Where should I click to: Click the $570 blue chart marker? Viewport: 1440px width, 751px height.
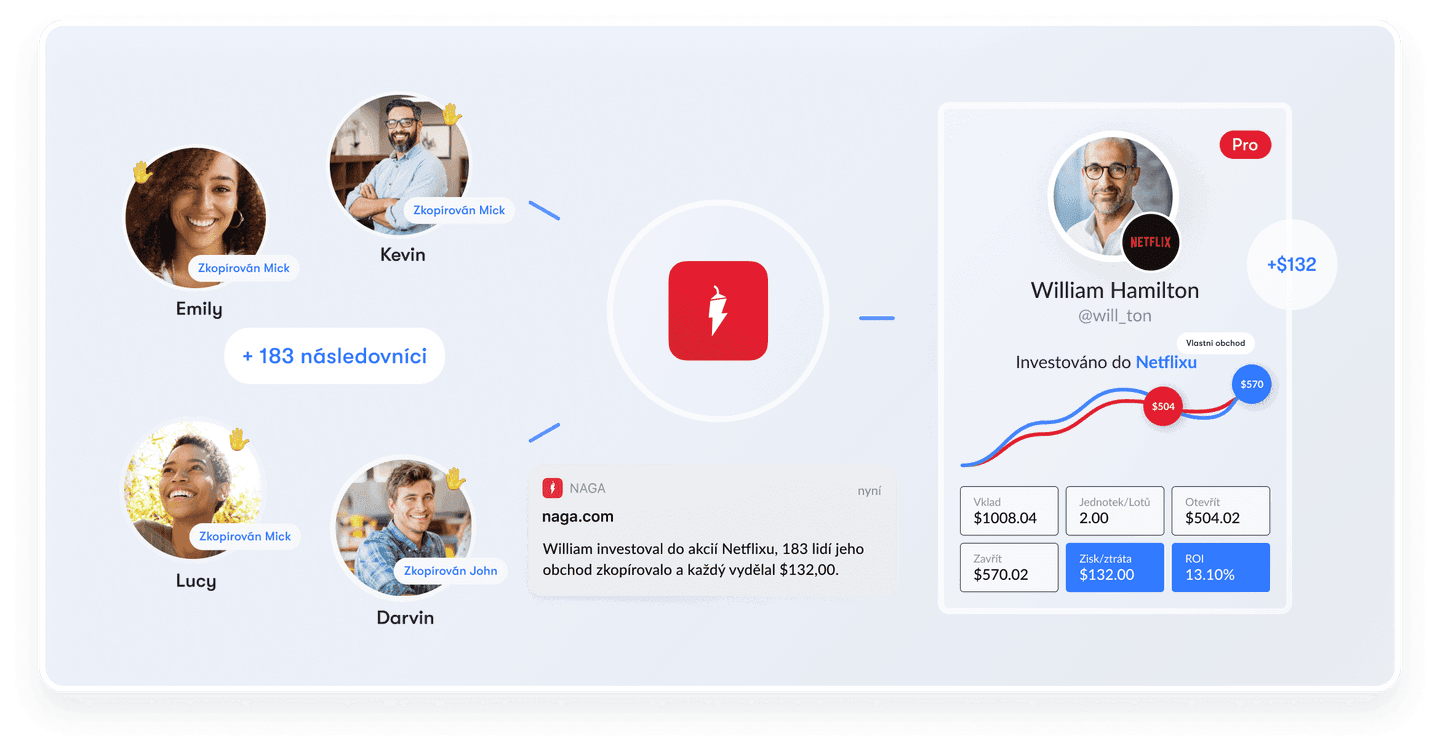click(x=1252, y=384)
